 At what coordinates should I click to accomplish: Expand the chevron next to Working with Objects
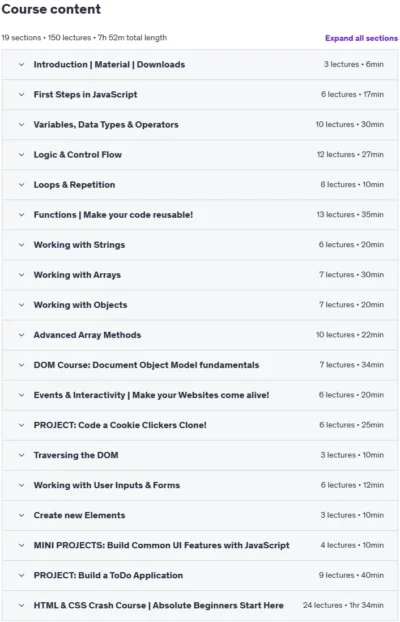tap(21, 305)
